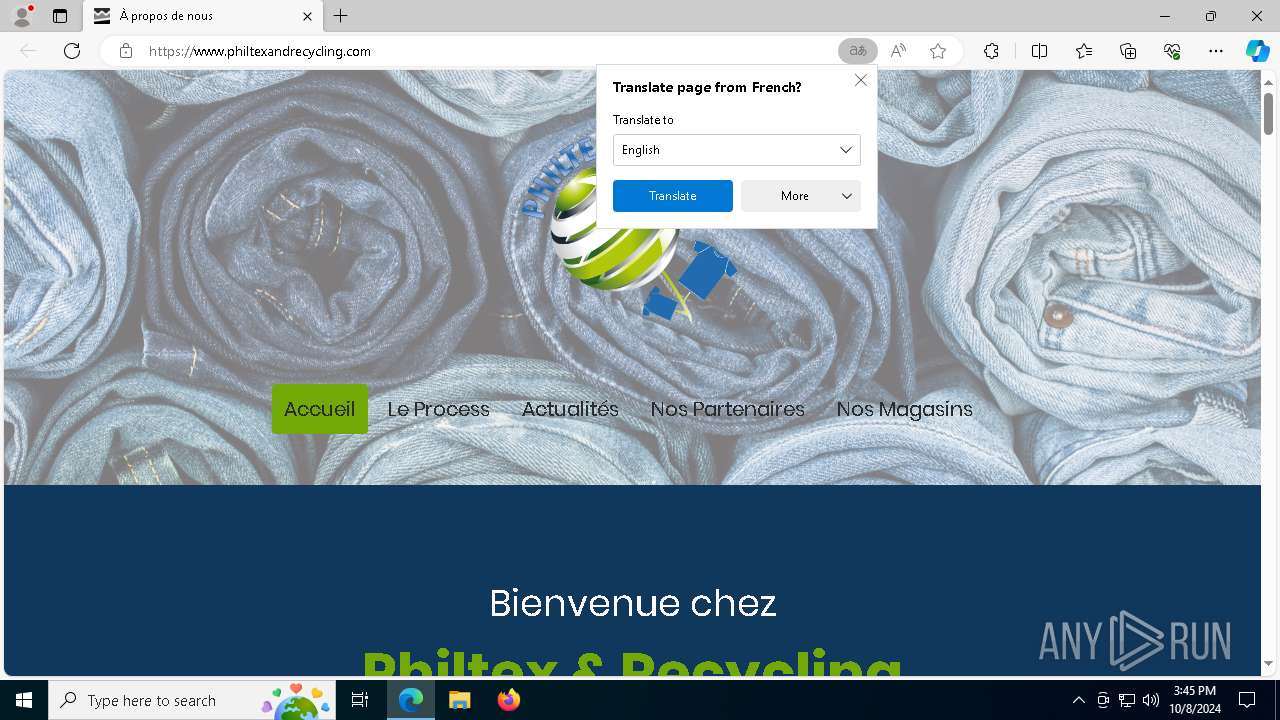Expand the Translate to language dropdown

[x=737, y=150]
